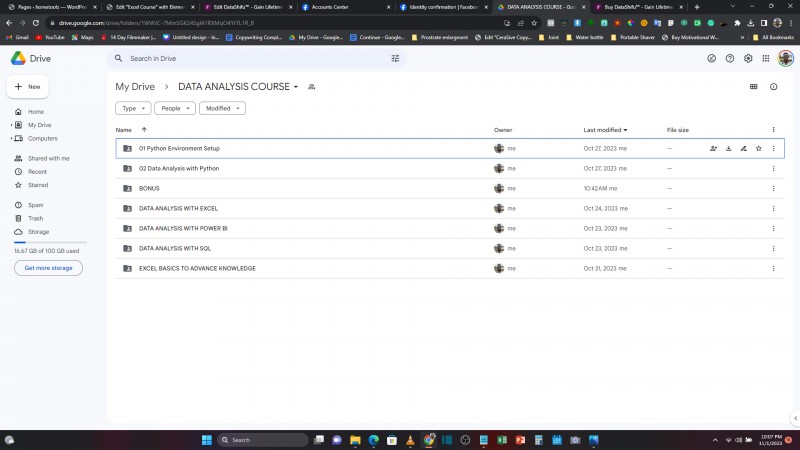Viewport: 800px width, 450px height.
Task: Star the 01 Python Environment Setup folder
Action: [758, 148]
